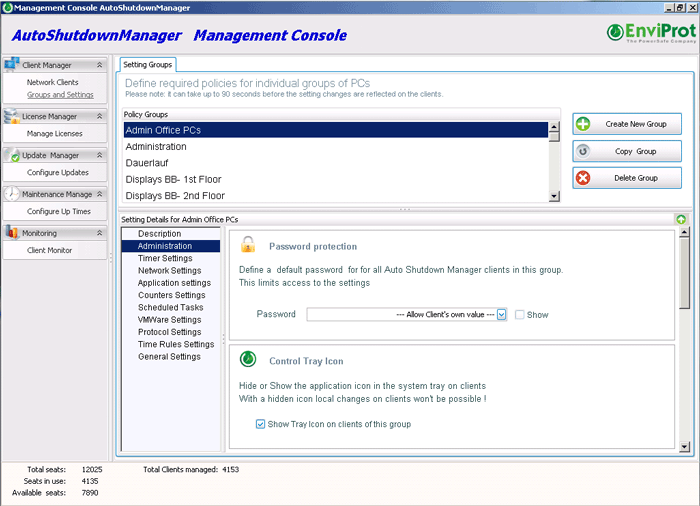Open the Password value dropdown

click(x=502, y=314)
